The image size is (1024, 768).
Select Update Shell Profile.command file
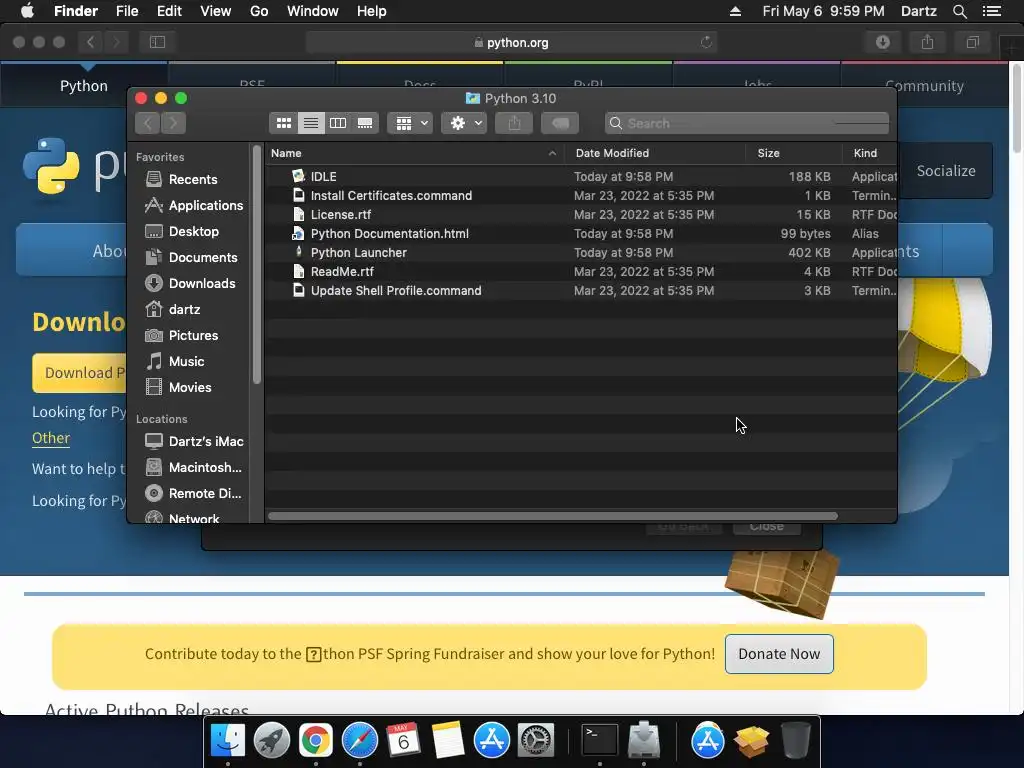(581, 290)
